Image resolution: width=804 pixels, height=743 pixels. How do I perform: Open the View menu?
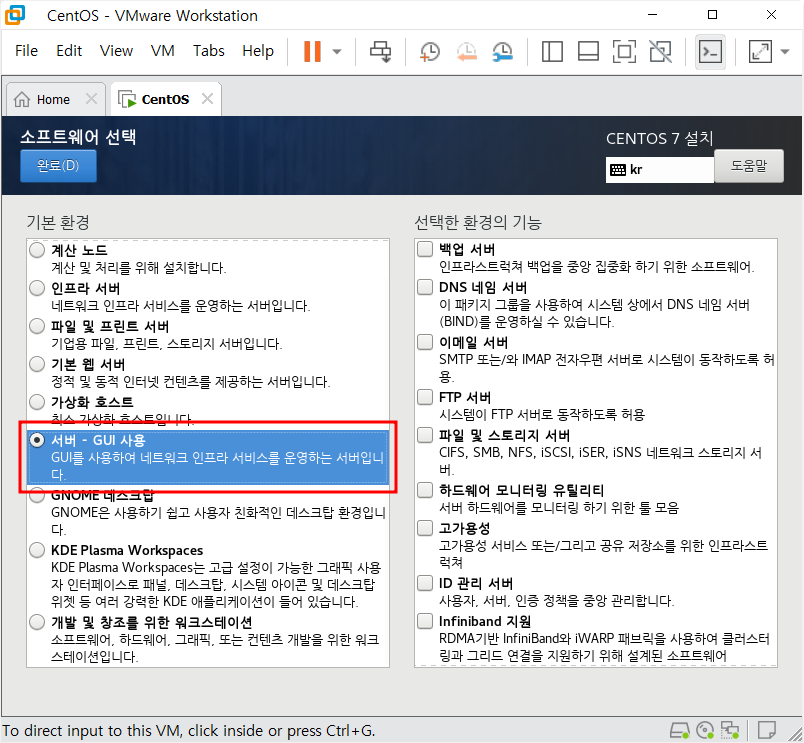click(x=116, y=51)
